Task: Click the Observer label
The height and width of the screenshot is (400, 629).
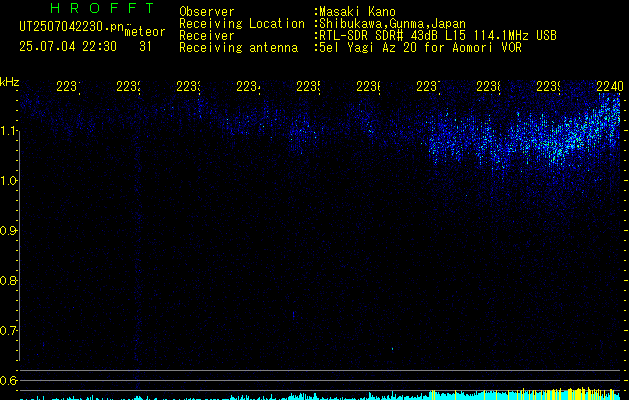Action: coord(207,12)
